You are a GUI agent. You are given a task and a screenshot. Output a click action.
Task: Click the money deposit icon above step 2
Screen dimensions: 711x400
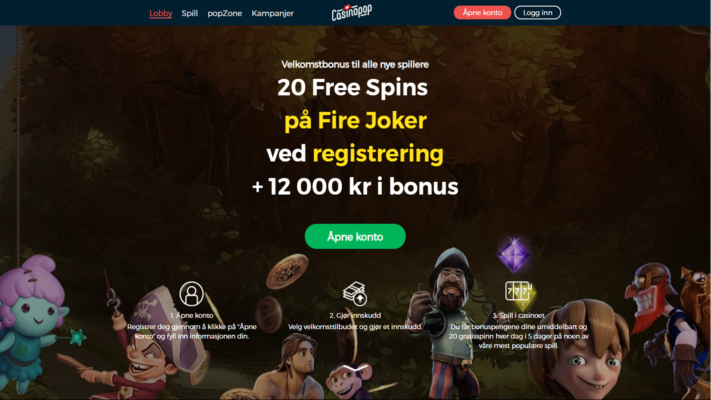[x=355, y=293]
